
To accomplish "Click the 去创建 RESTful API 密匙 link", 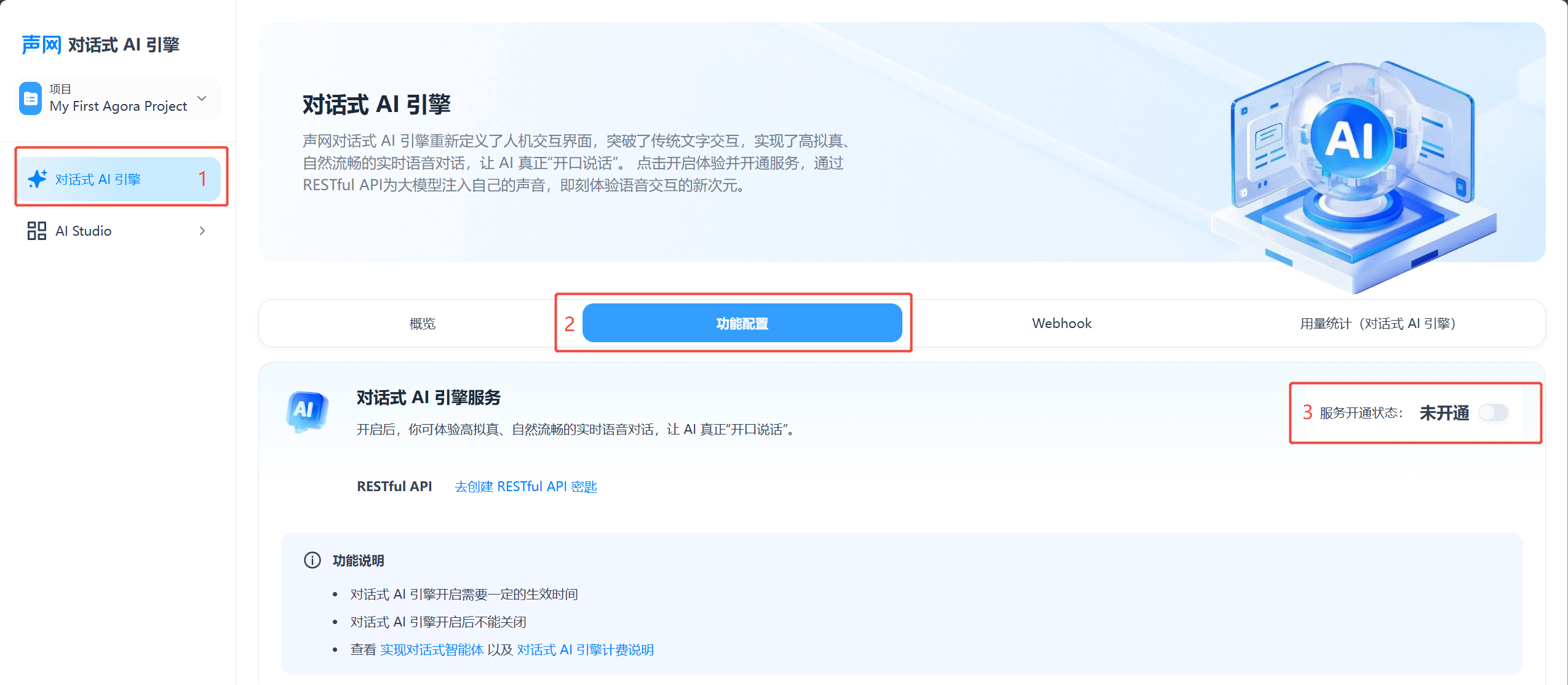I will [525, 487].
